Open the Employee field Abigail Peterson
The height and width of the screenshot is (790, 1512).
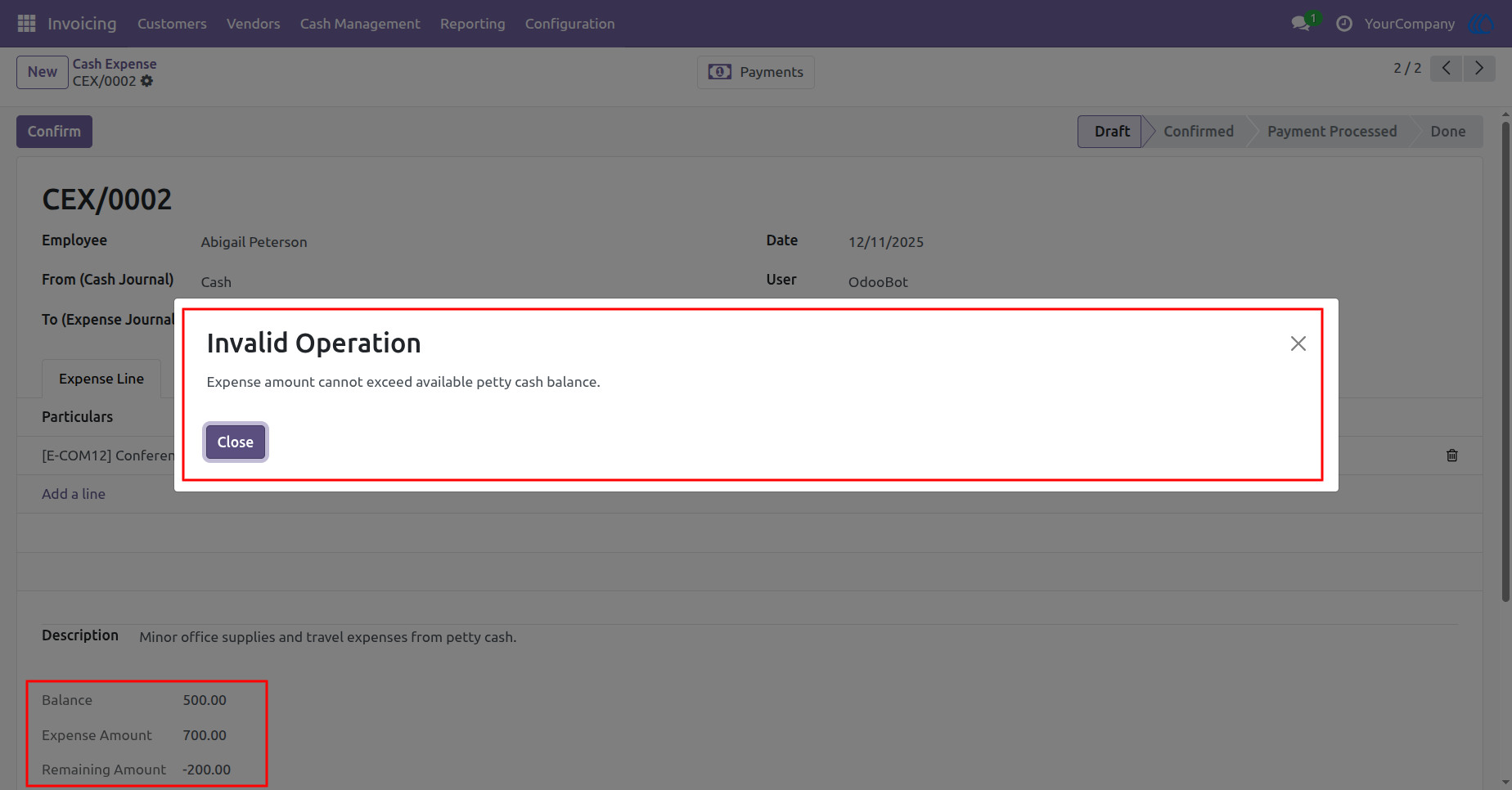(x=254, y=242)
